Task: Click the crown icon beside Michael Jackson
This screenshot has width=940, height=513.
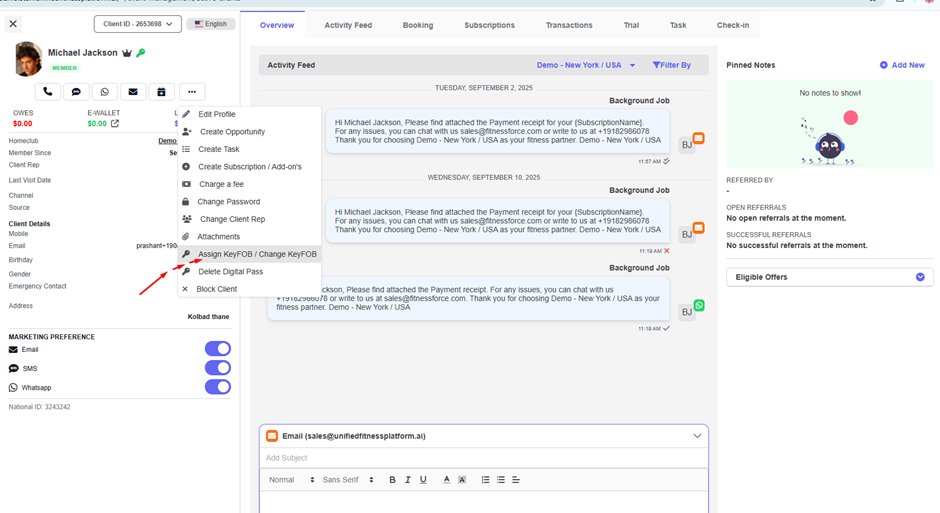Action: click(127, 53)
